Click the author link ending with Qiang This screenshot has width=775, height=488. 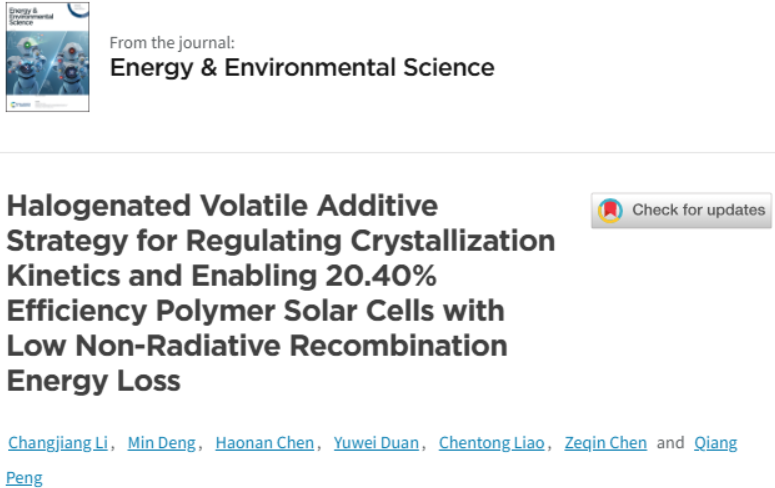pos(716,443)
